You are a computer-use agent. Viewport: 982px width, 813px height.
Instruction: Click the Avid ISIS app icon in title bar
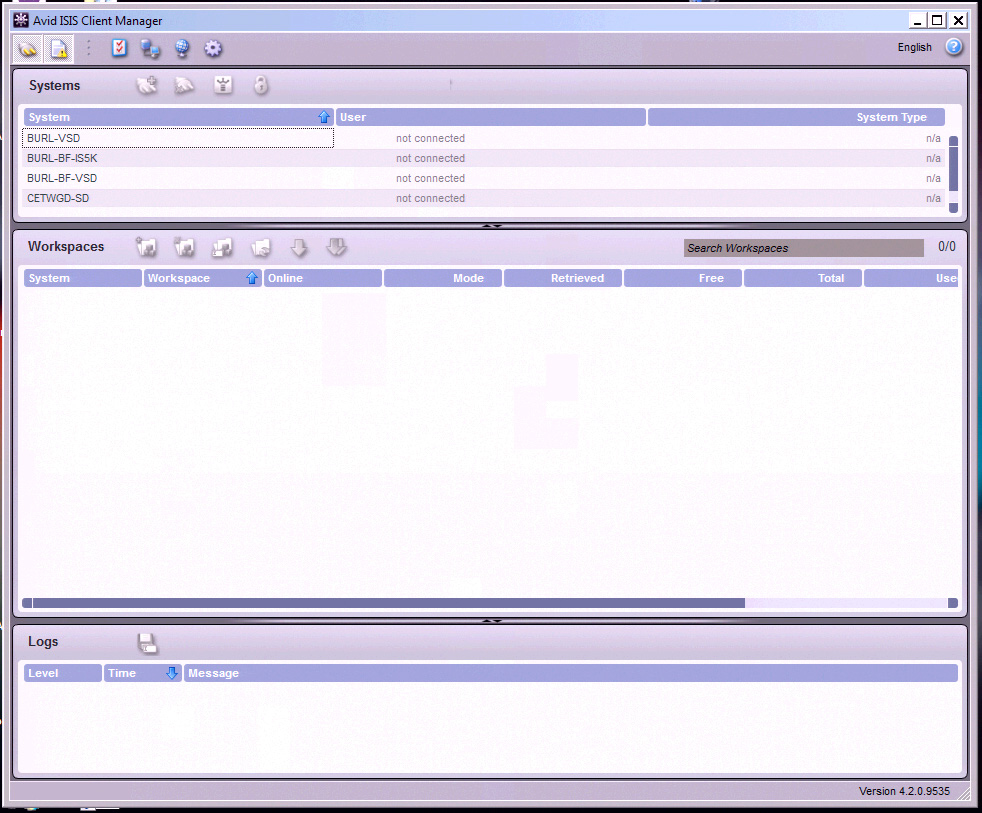tap(21, 20)
